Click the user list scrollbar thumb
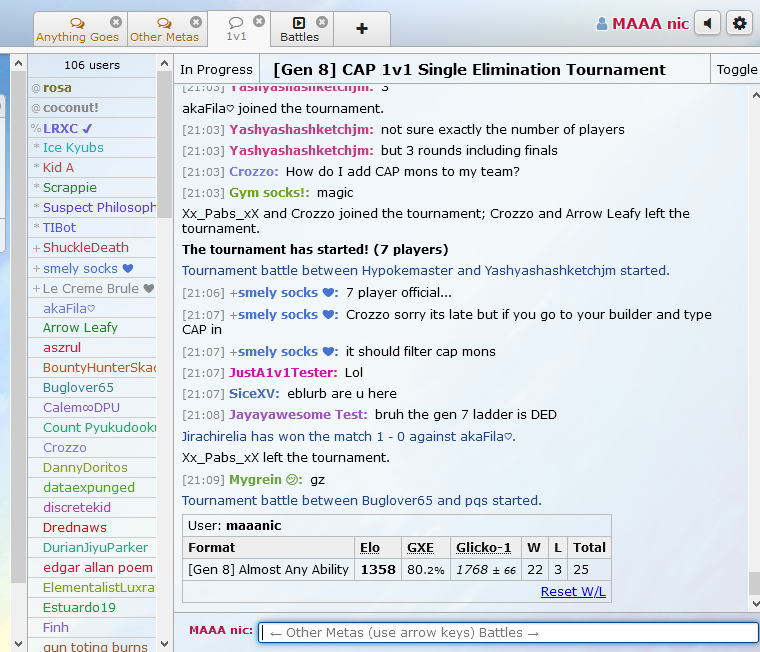This screenshot has width=760, height=652. coord(164,144)
